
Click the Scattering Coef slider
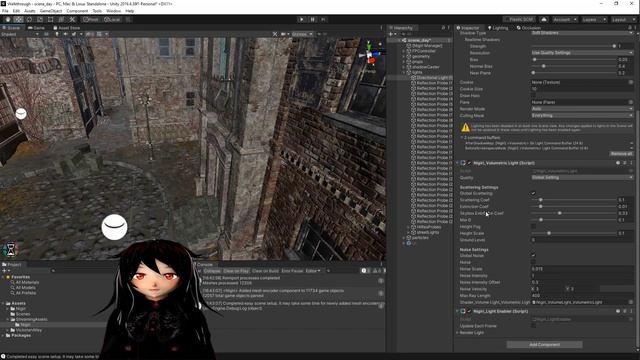tap(574, 200)
